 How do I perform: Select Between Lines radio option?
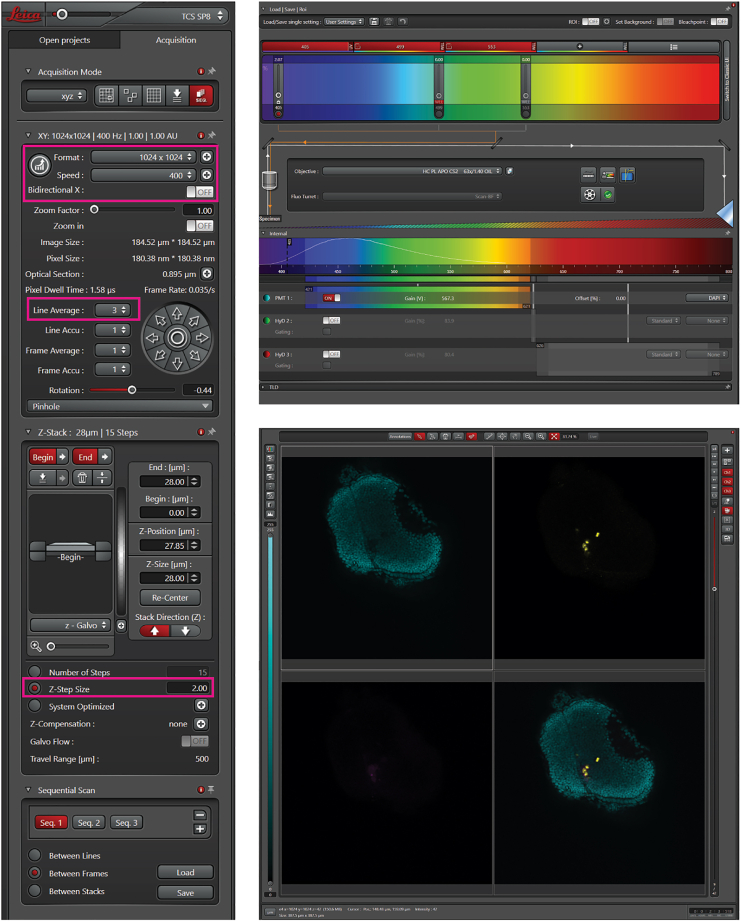(36, 856)
